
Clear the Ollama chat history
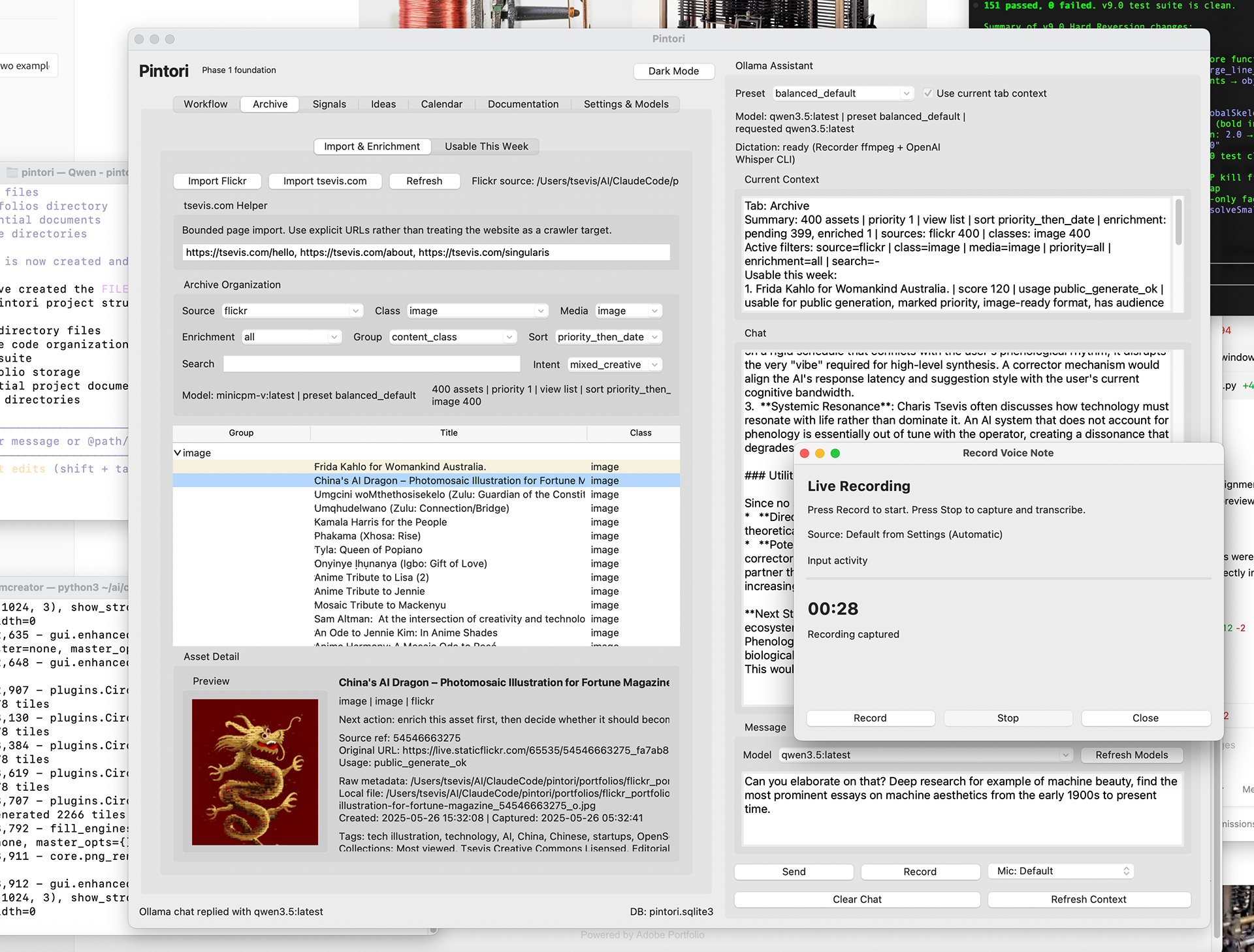coord(857,899)
